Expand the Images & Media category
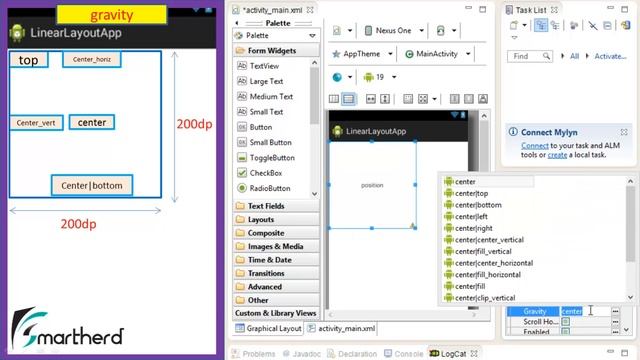Image resolution: width=640 pixels, height=360 pixels. 276,247
